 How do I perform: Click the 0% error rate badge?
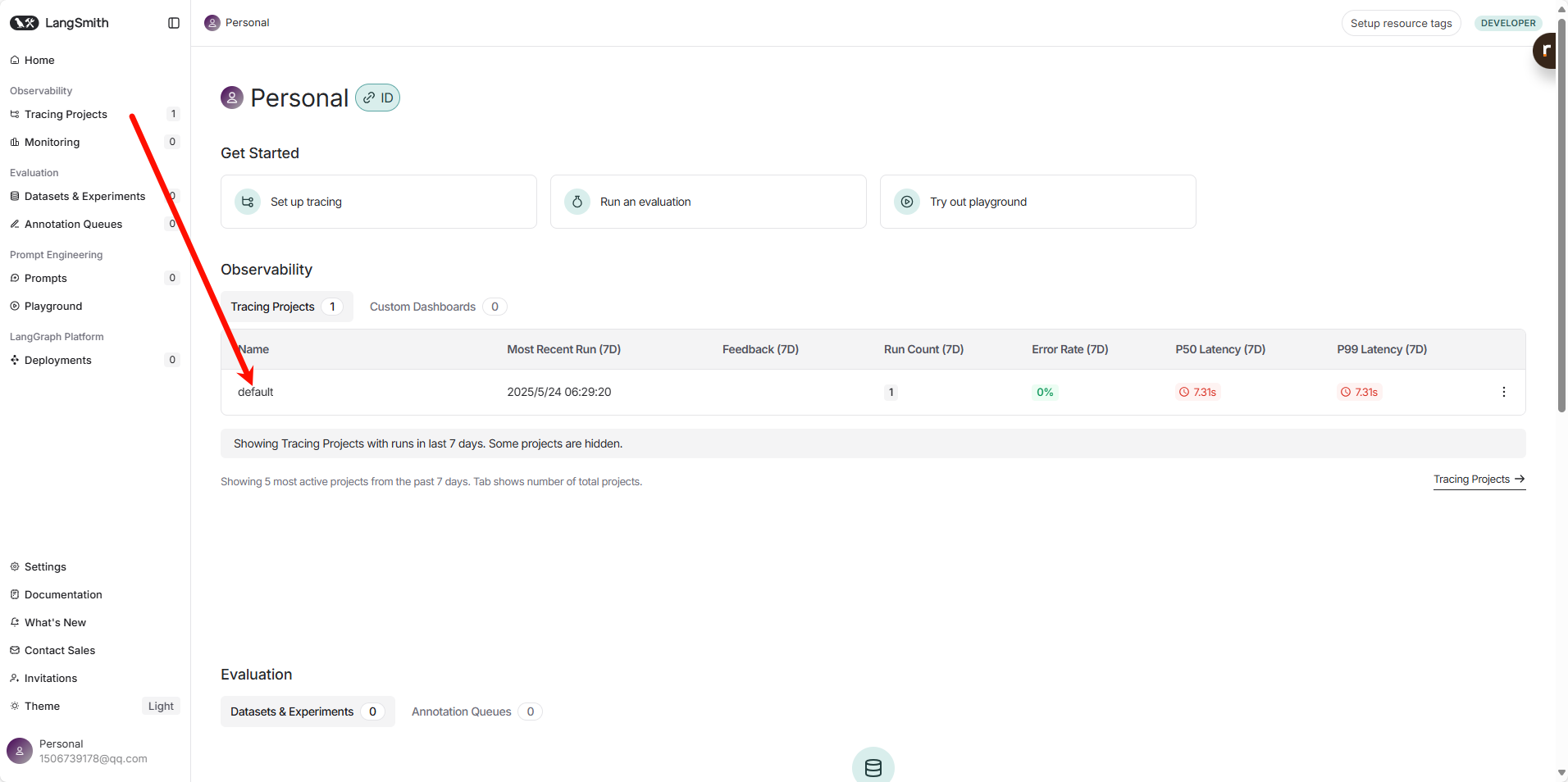pos(1045,392)
